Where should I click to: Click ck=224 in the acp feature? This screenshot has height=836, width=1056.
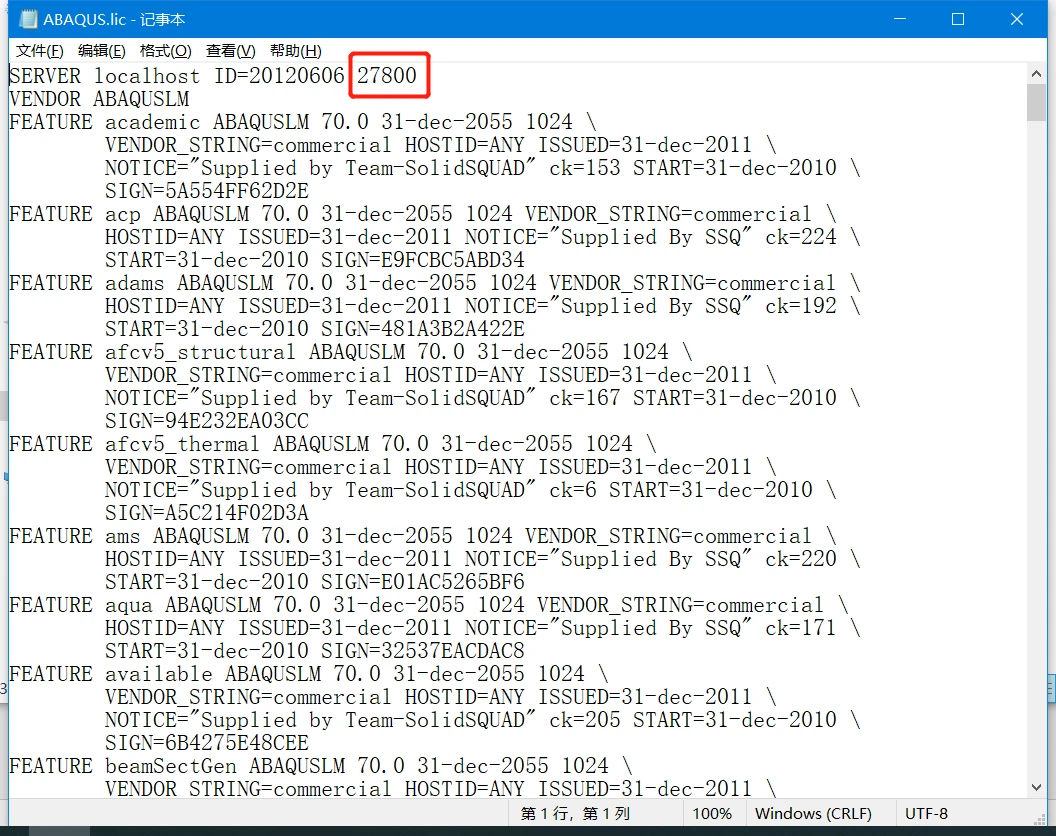coord(801,237)
